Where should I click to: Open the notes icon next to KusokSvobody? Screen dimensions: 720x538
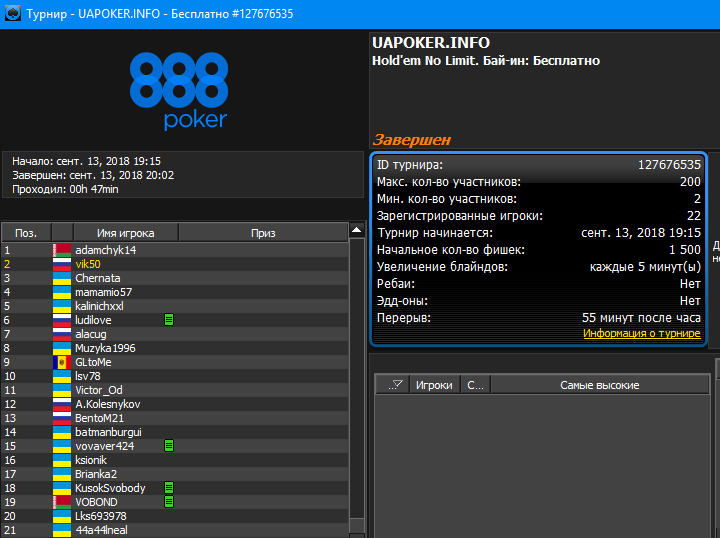point(169,488)
